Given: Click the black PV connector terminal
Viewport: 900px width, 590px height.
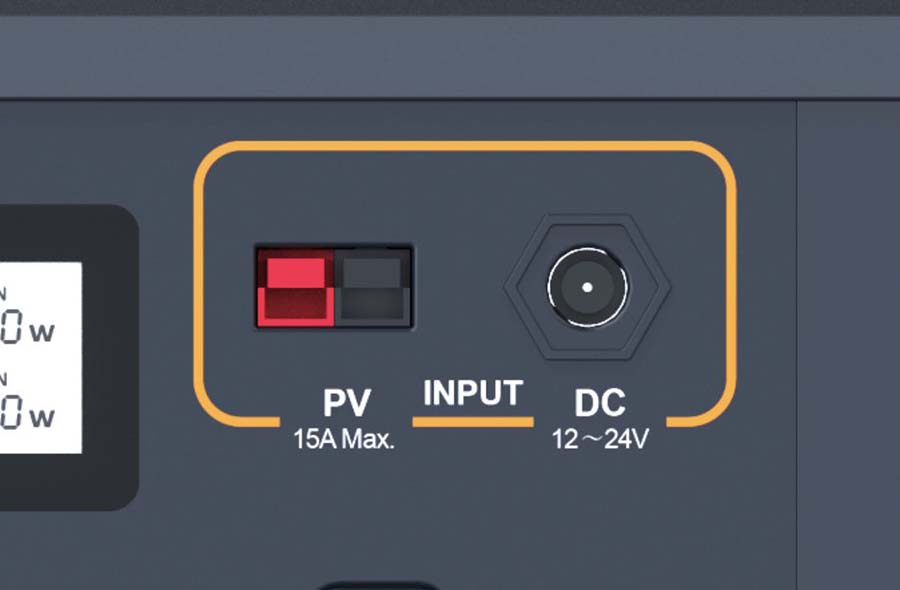Looking at the screenshot, I should (x=373, y=288).
